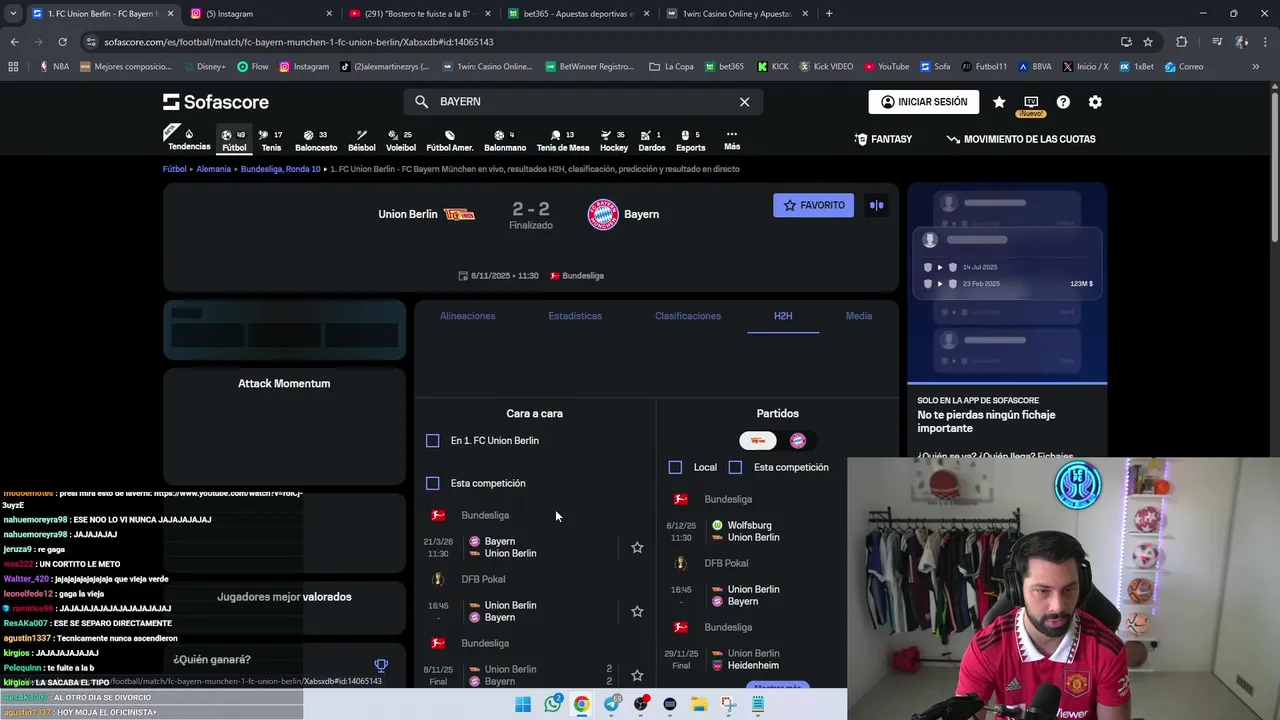Open the Clasificaciones tab
Image resolution: width=1280 pixels, height=720 pixels.
coord(688,316)
